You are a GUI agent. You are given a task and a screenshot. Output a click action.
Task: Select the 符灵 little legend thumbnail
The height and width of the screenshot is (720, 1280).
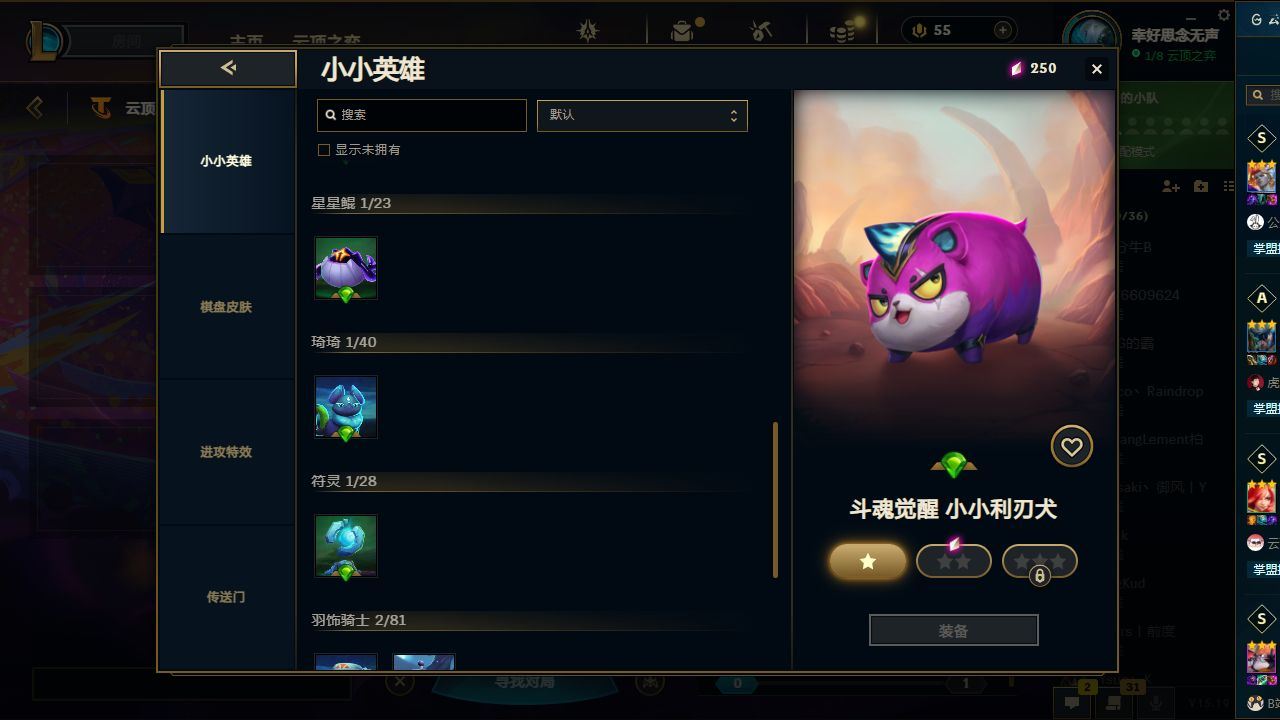click(346, 546)
